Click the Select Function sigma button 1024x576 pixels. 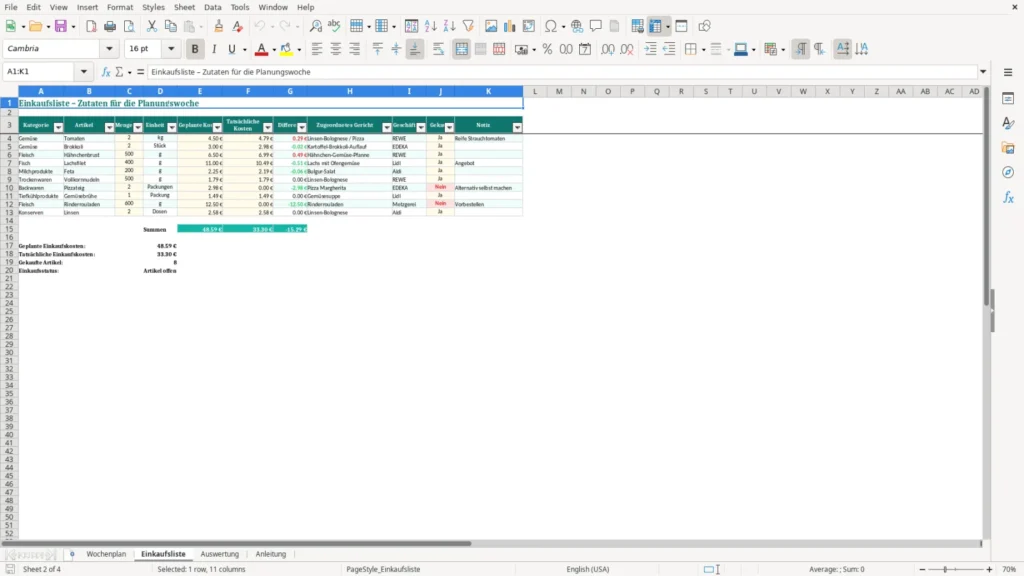tap(120, 72)
